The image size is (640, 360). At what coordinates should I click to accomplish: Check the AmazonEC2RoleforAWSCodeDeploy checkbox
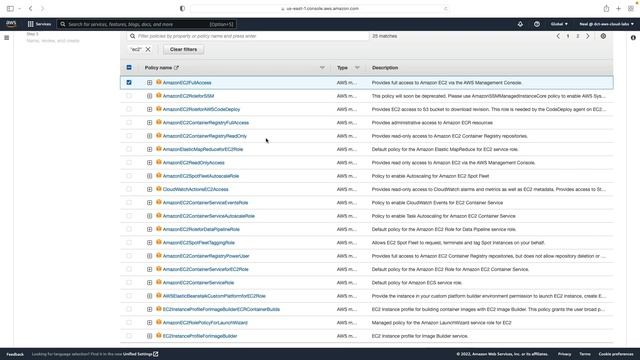click(129, 109)
